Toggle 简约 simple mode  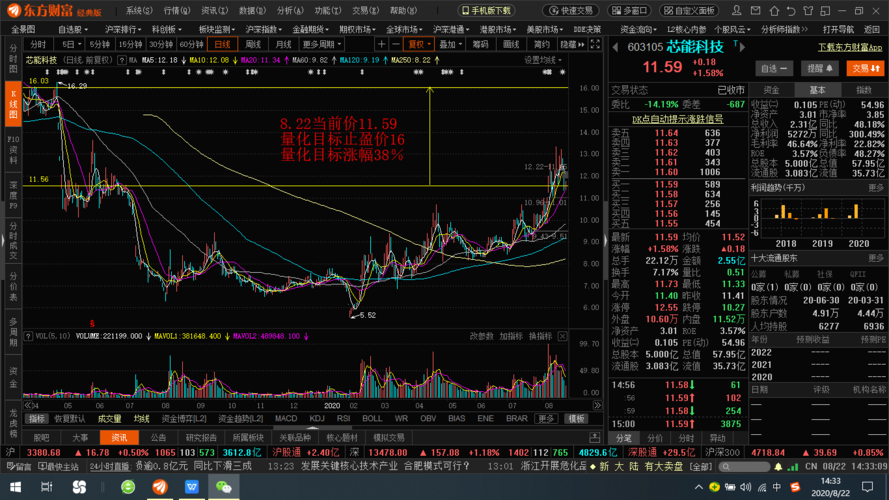click(541, 44)
